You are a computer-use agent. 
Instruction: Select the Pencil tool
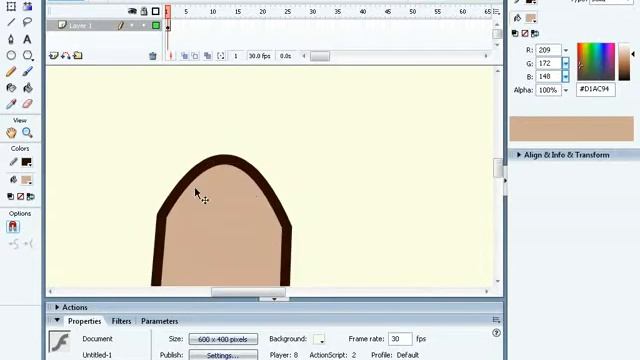(11, 72)
